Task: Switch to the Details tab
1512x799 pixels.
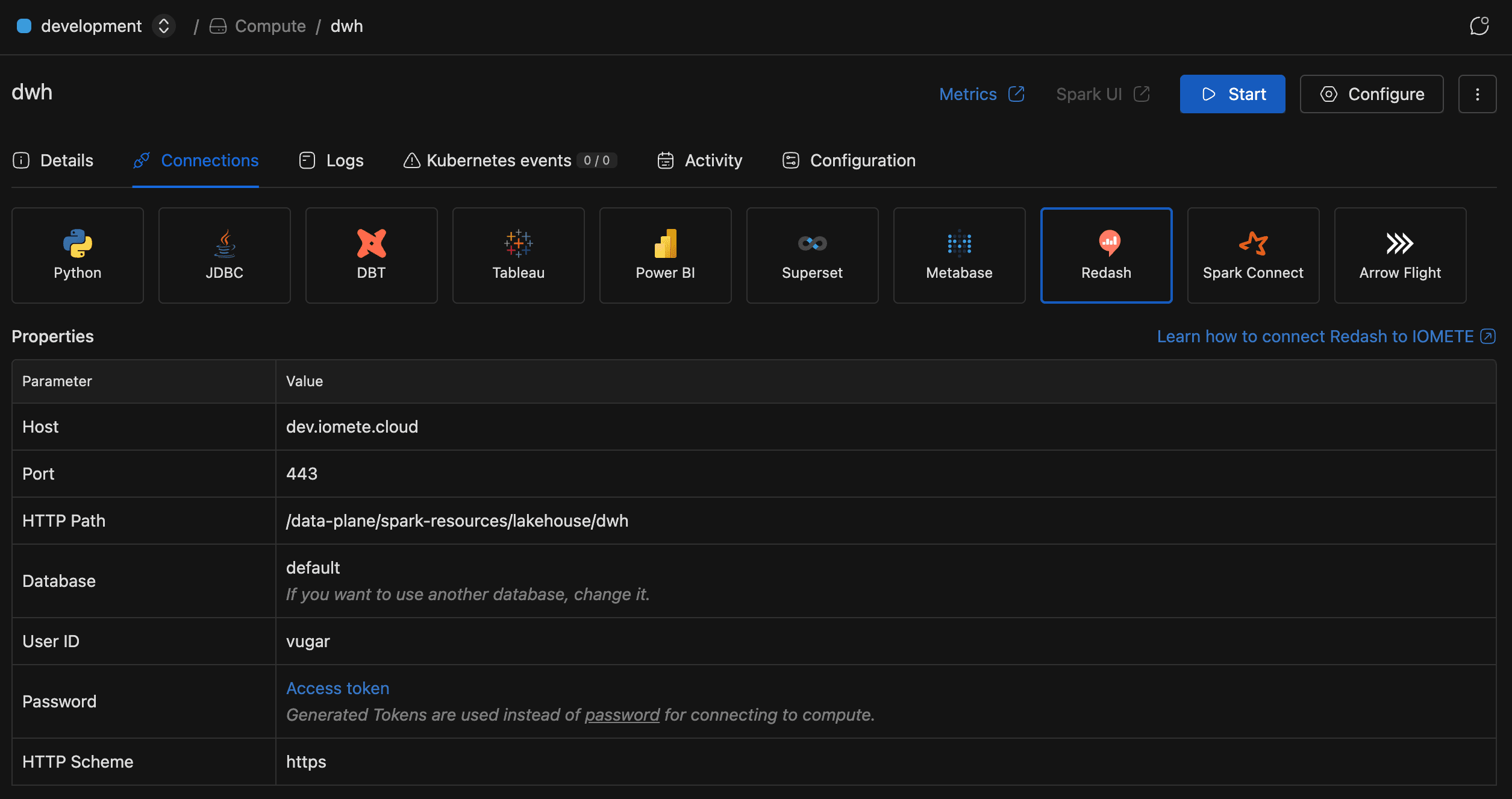Action: pos(53,160)
